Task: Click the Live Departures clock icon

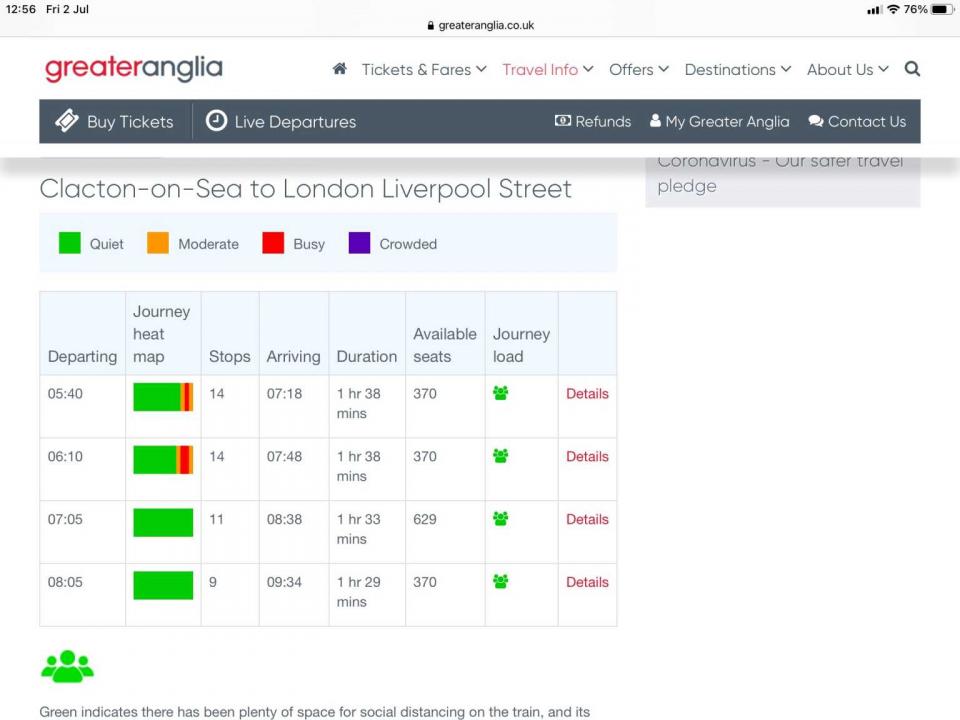Action: (x=216, y=121)
